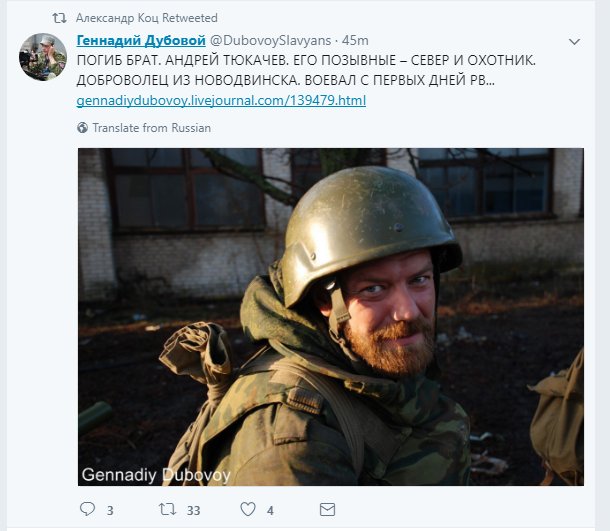Image resolution: width=610 pixels, height=531 pixels.
Task: Click the reply speech bubble icon
Action: click(x=86, y=510)
